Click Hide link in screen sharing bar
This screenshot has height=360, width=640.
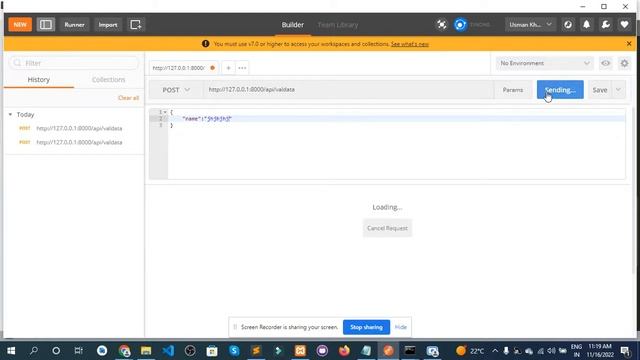point(400,327)
